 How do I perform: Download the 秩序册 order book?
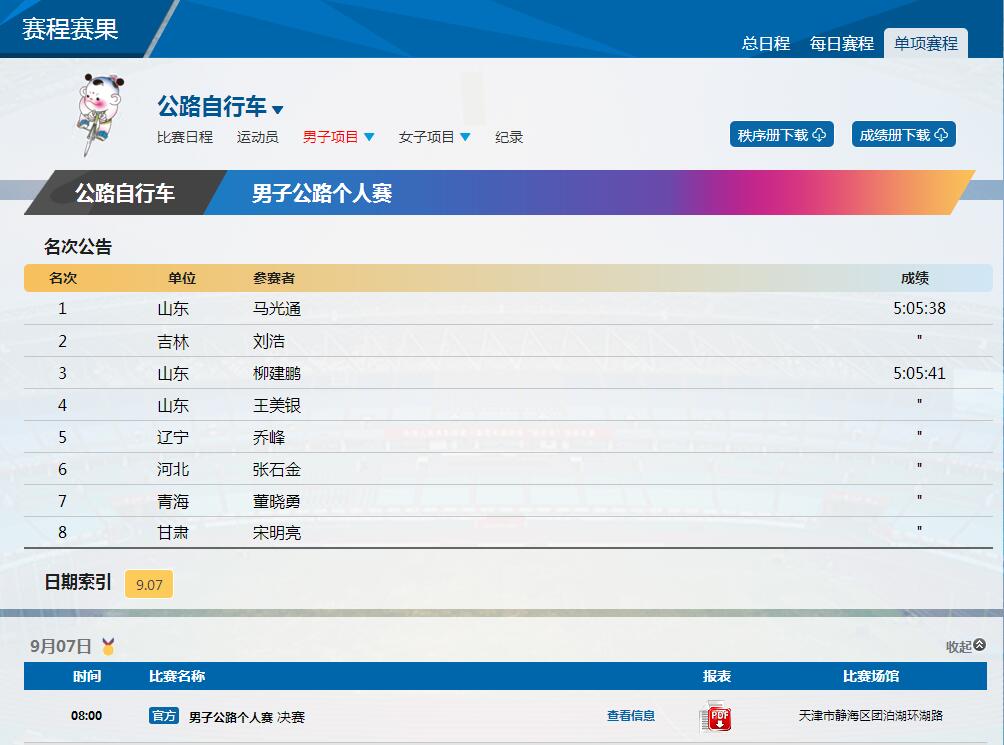[782, 135]
